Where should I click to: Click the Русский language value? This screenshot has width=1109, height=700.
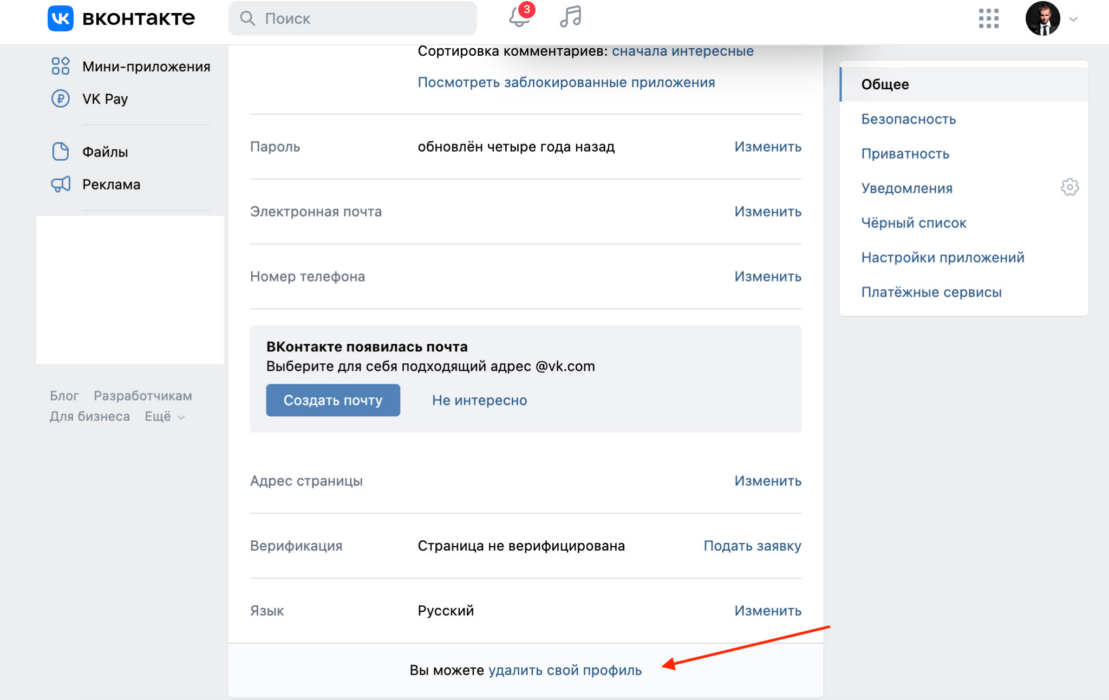pos(446,610)
